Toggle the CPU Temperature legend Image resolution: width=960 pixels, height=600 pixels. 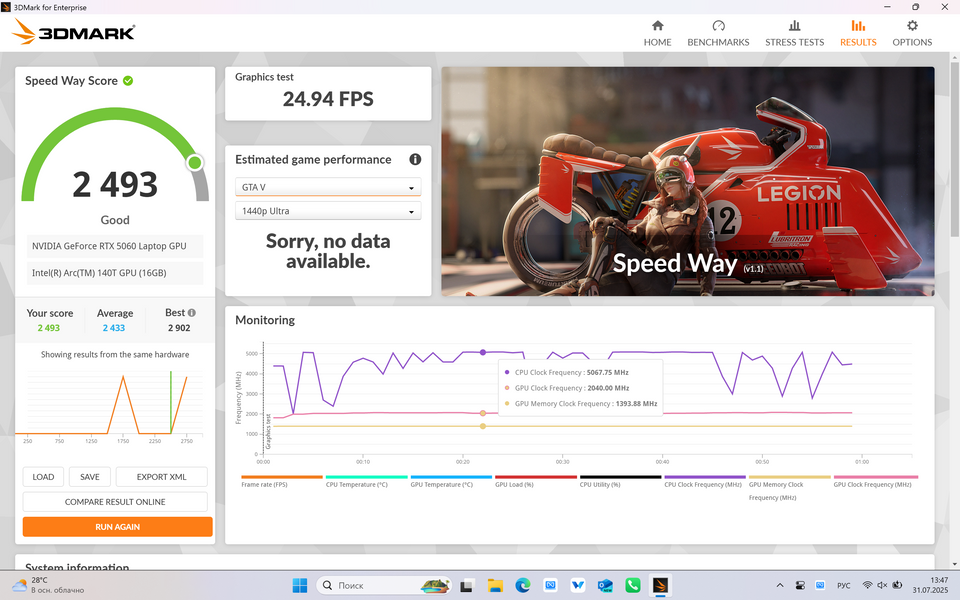click(x=366, y=481)
